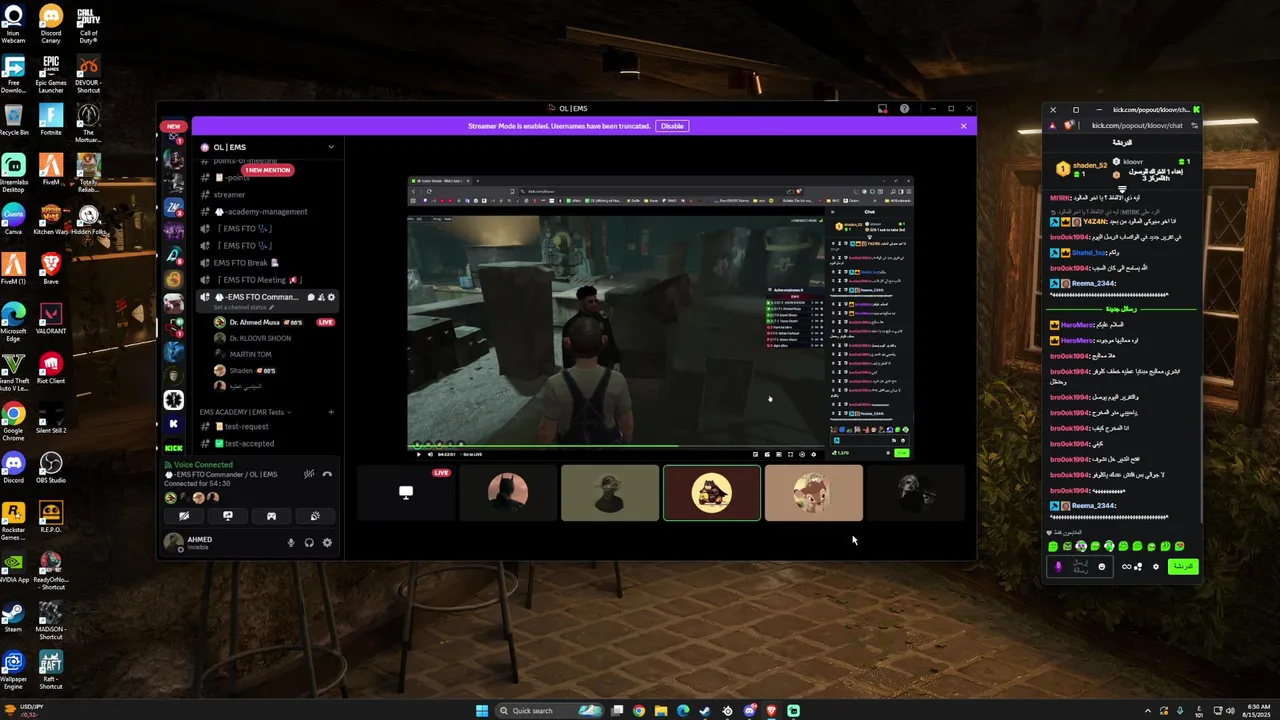This screenshot has width=1280, height=720.
Task: Click the 1 NEW MENTION pill
Action: (x=266, y=170)
